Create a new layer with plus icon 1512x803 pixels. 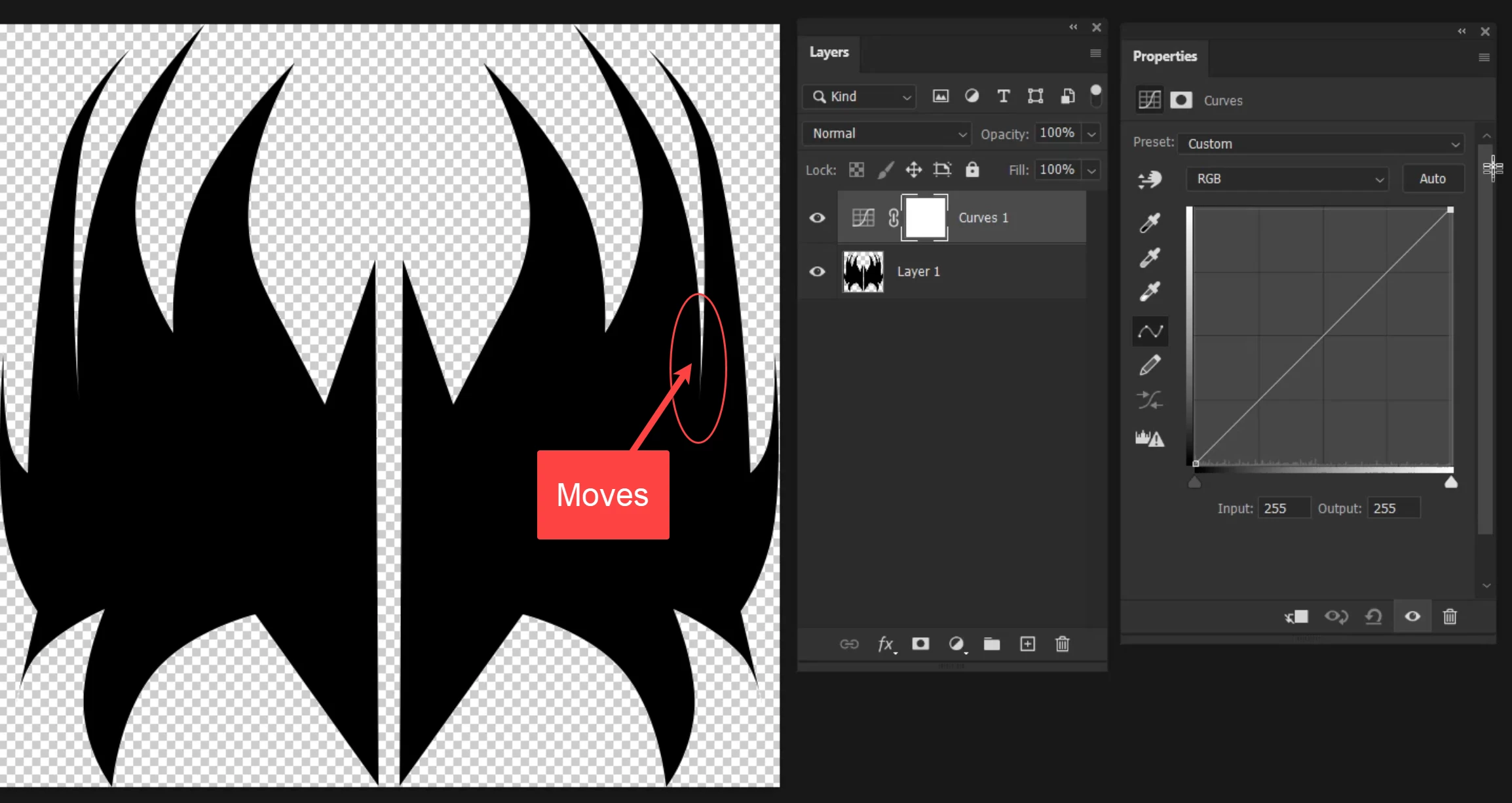pyautogui.click(x=1027, y=644)
